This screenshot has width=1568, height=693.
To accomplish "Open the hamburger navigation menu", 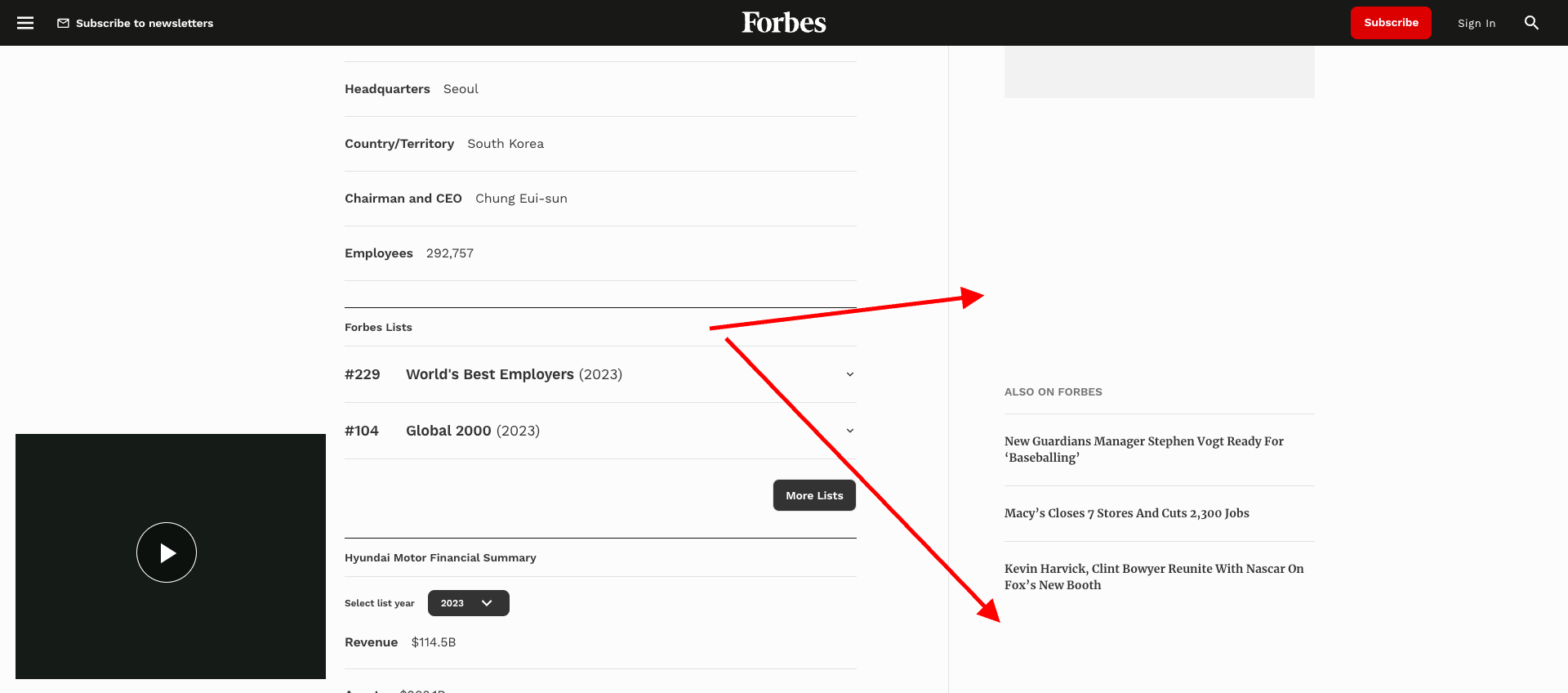I will coord(25,23).
